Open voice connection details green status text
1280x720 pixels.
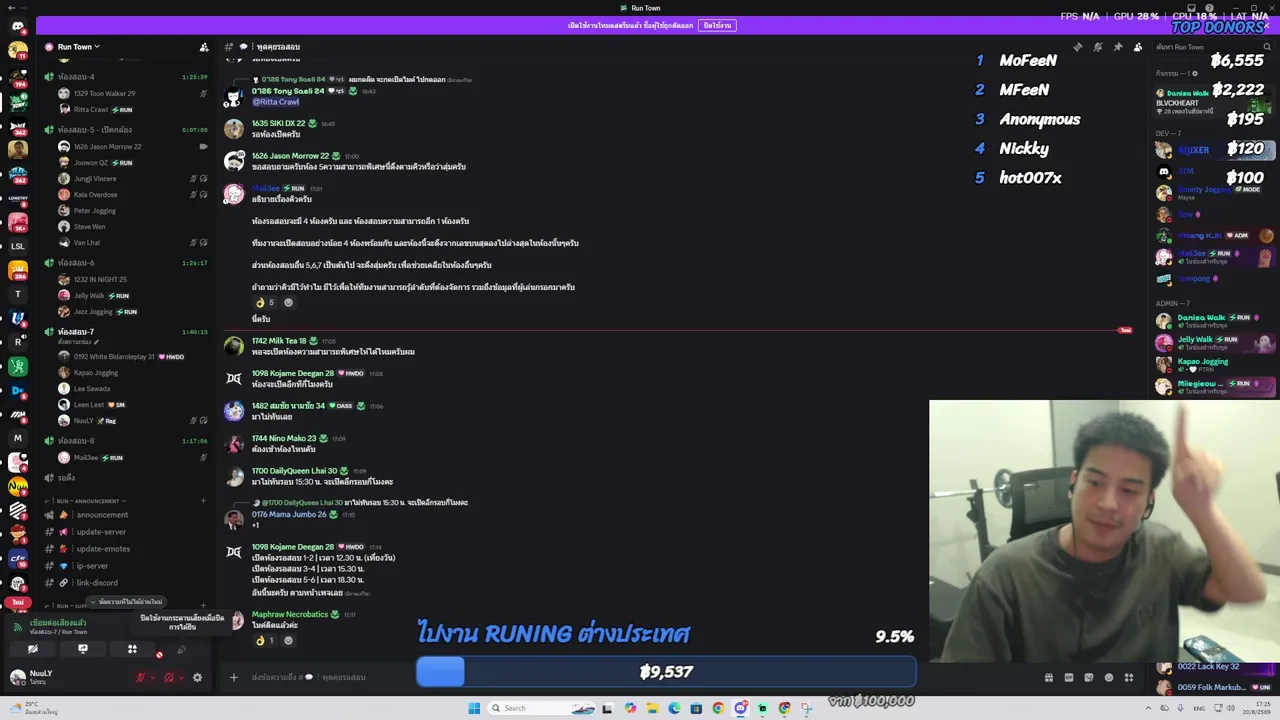click(57, 622)
